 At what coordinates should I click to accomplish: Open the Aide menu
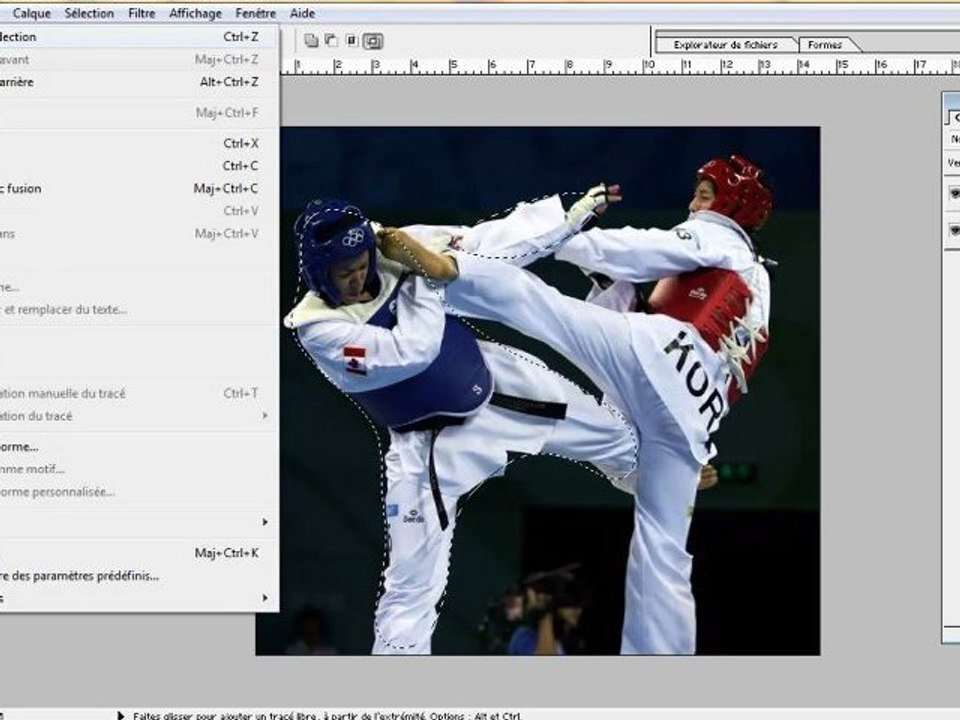302,13
